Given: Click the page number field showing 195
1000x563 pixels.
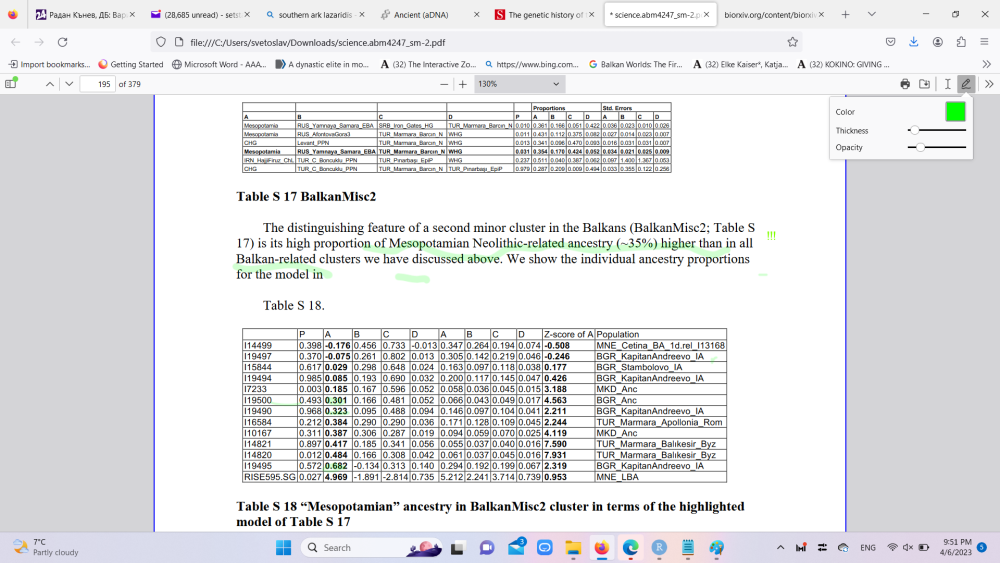Looking at the screenshot, I should click(x=96, y=84).
